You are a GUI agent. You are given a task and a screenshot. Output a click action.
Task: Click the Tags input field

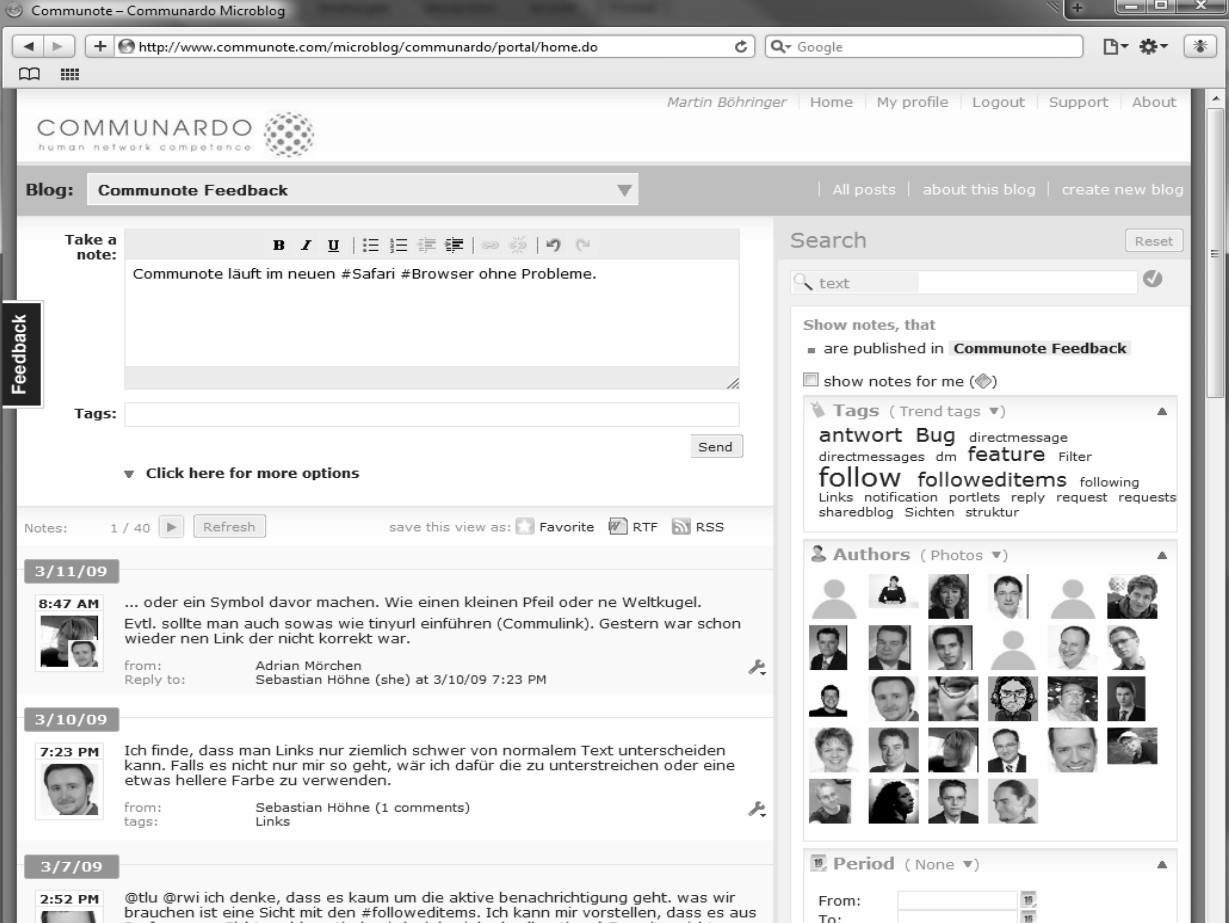[x=431, y=414]
